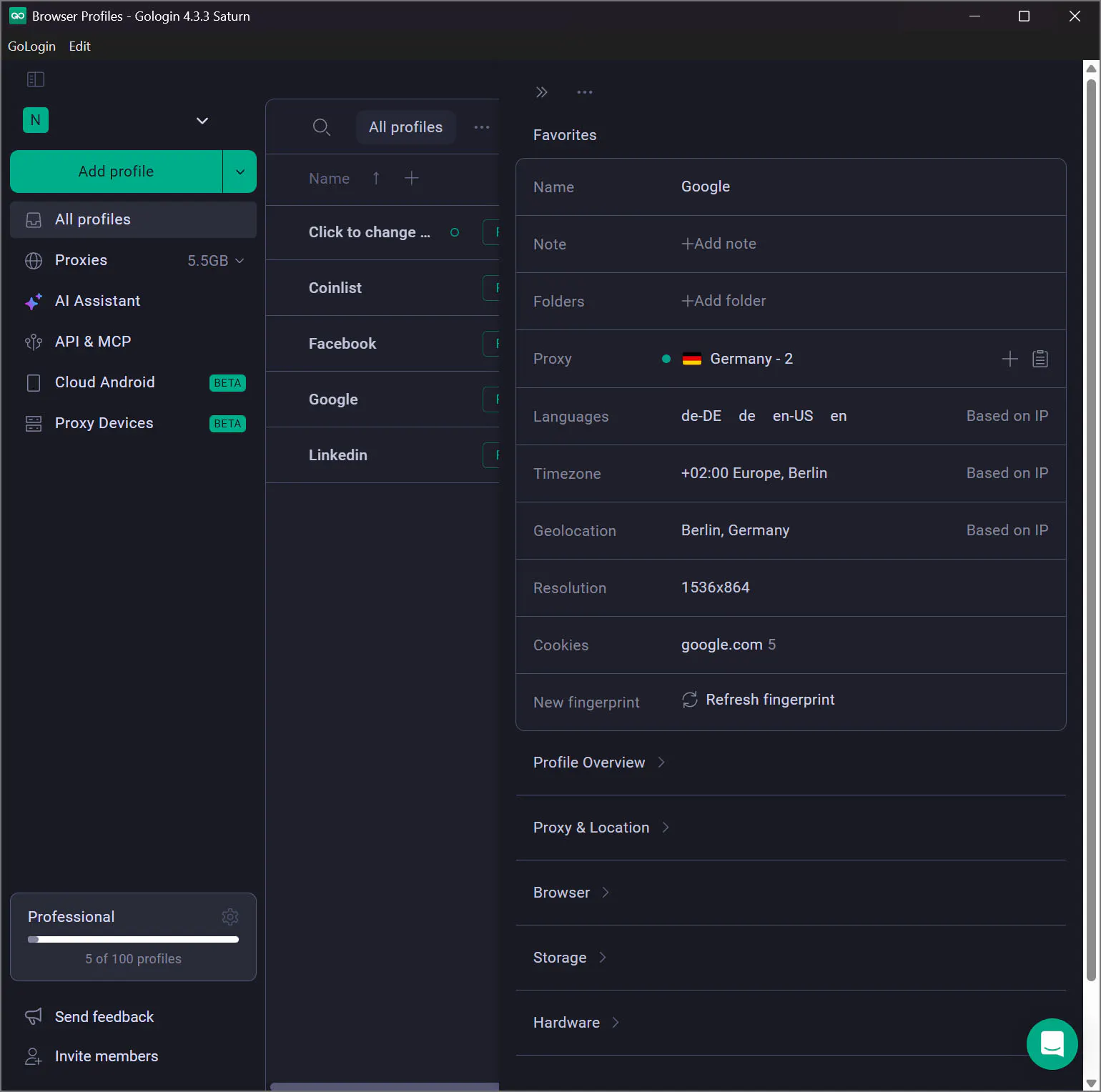Open the profile search magnifier
The image size is (1101, 1092).
pyautogui.click(x=322, y=127)
